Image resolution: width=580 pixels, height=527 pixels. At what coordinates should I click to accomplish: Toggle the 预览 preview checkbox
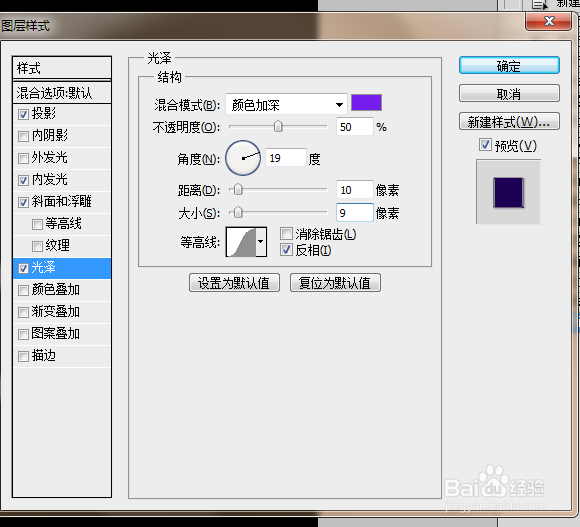[x=485, y=145]
